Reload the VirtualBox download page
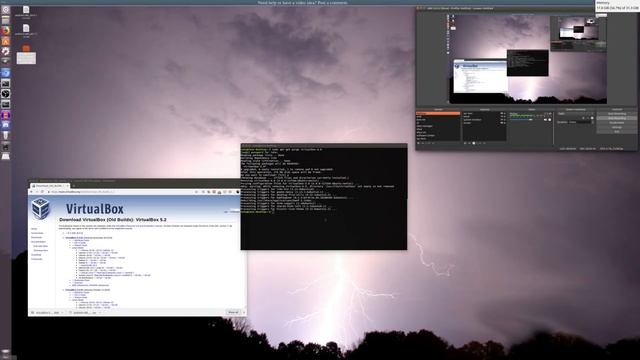640x360 pixels. [42, 192]
